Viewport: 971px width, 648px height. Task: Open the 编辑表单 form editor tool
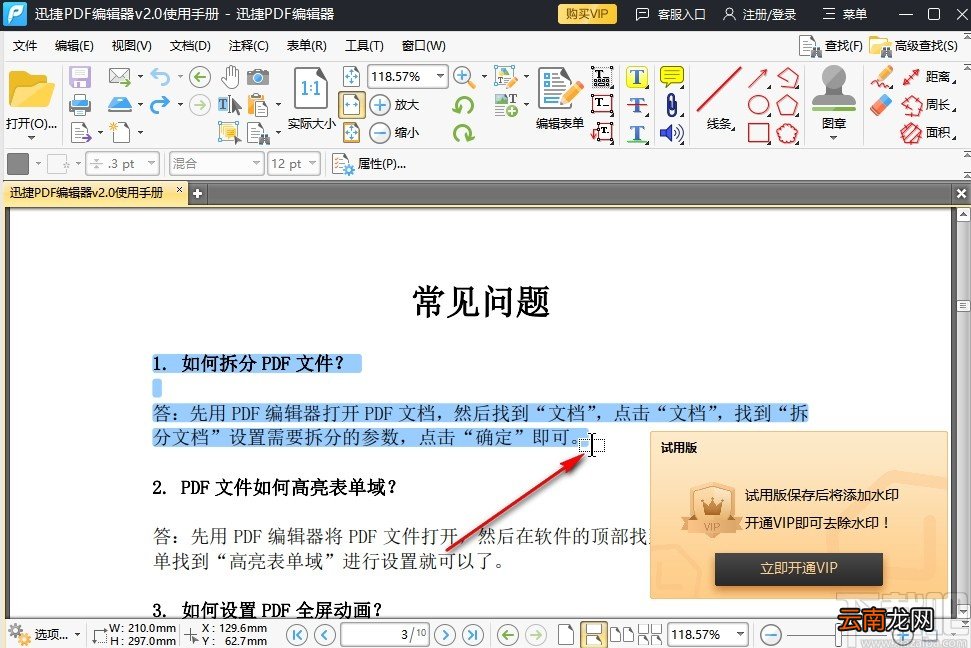click(x=560, y=98)
